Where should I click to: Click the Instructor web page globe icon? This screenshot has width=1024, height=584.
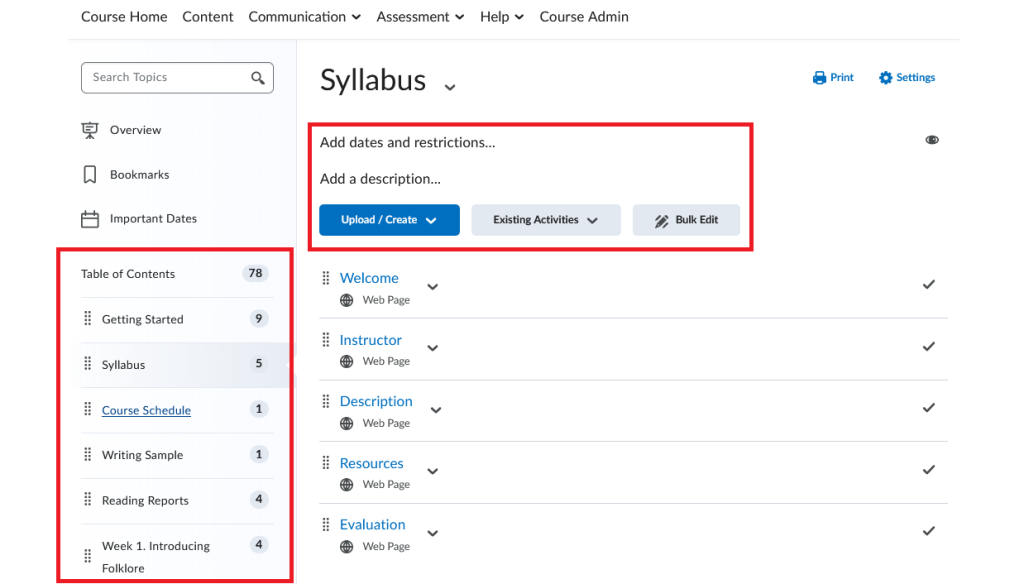(x=347, y=362)
